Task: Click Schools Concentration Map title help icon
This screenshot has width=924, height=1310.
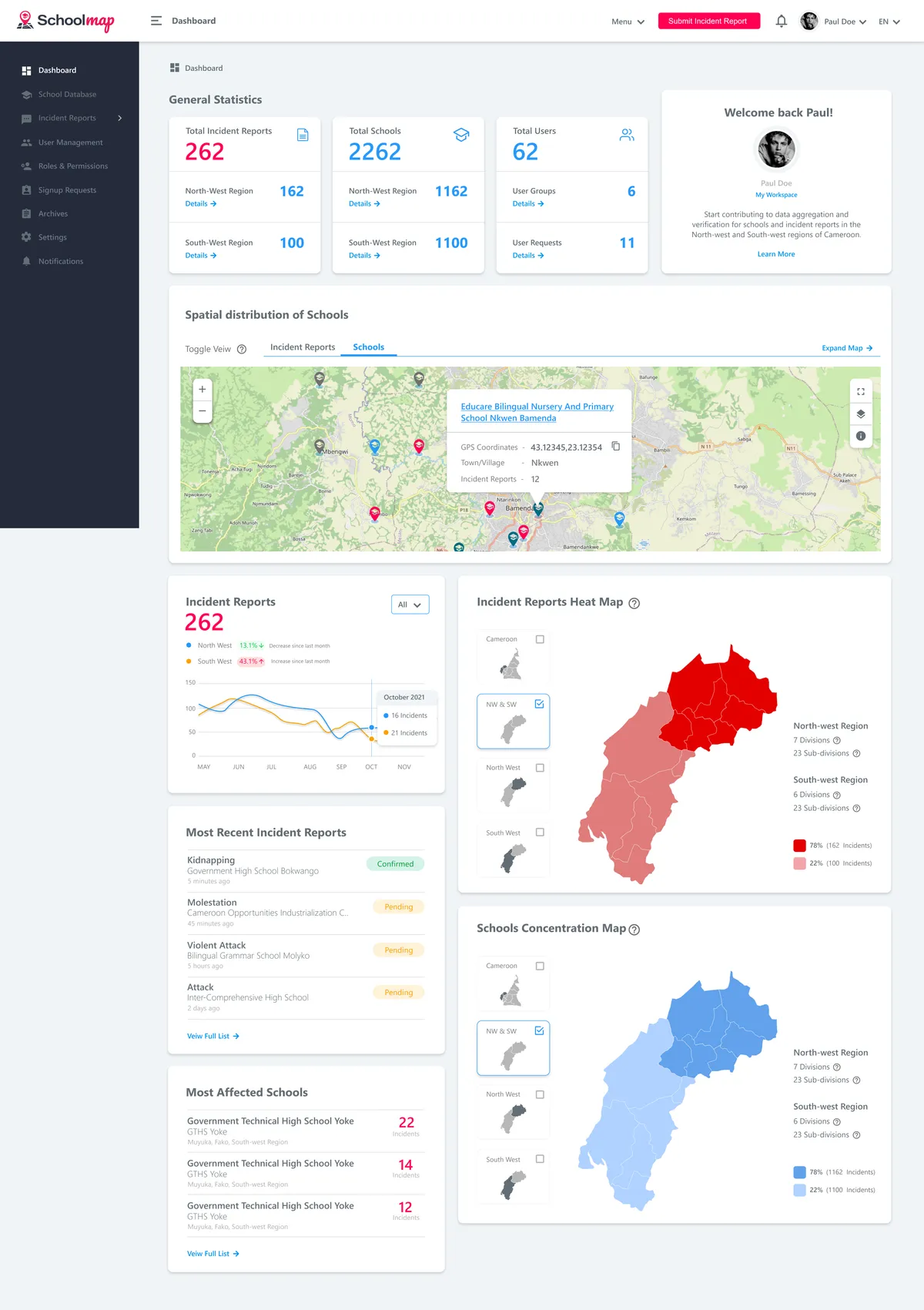Action: coord(634,930)
